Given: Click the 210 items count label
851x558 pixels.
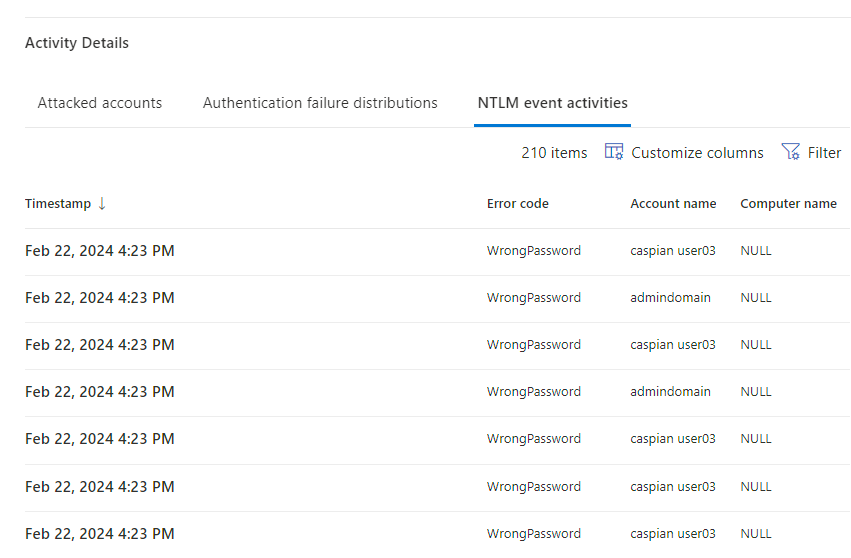Looking at the screenshot, I should coord(554,153).
